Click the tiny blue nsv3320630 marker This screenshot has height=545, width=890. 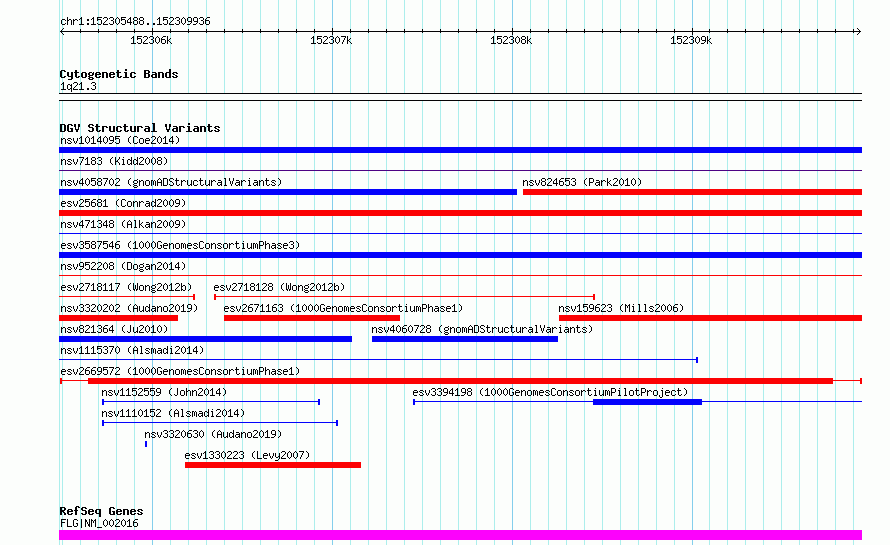coord(146,444)
